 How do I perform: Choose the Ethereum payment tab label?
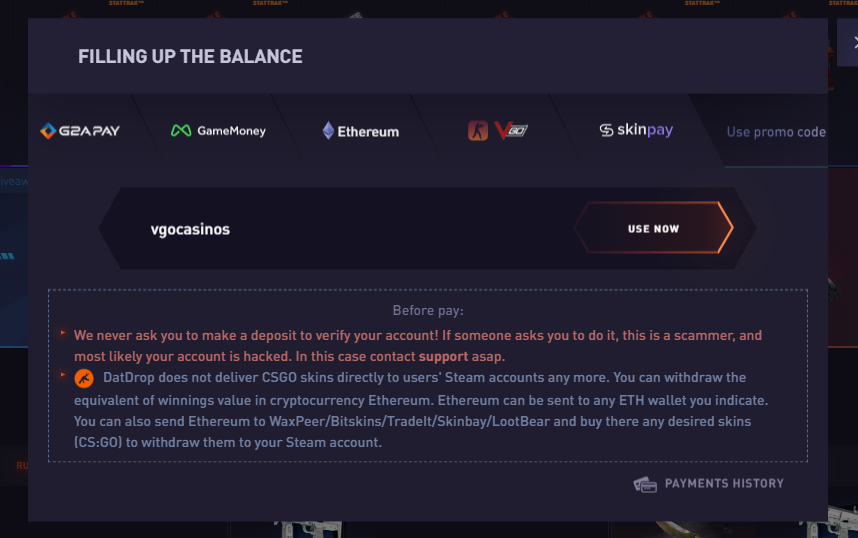click(368, 132)
